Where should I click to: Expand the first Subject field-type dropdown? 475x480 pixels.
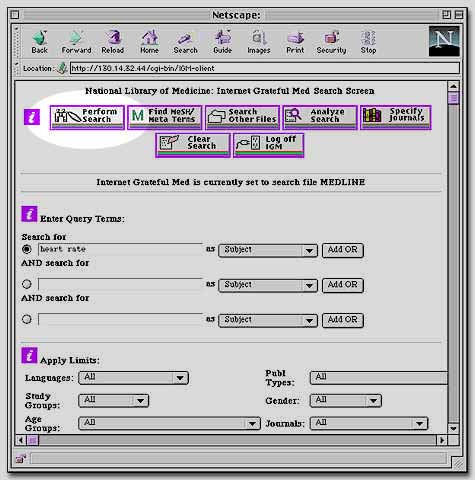click(x=268, y=250)
